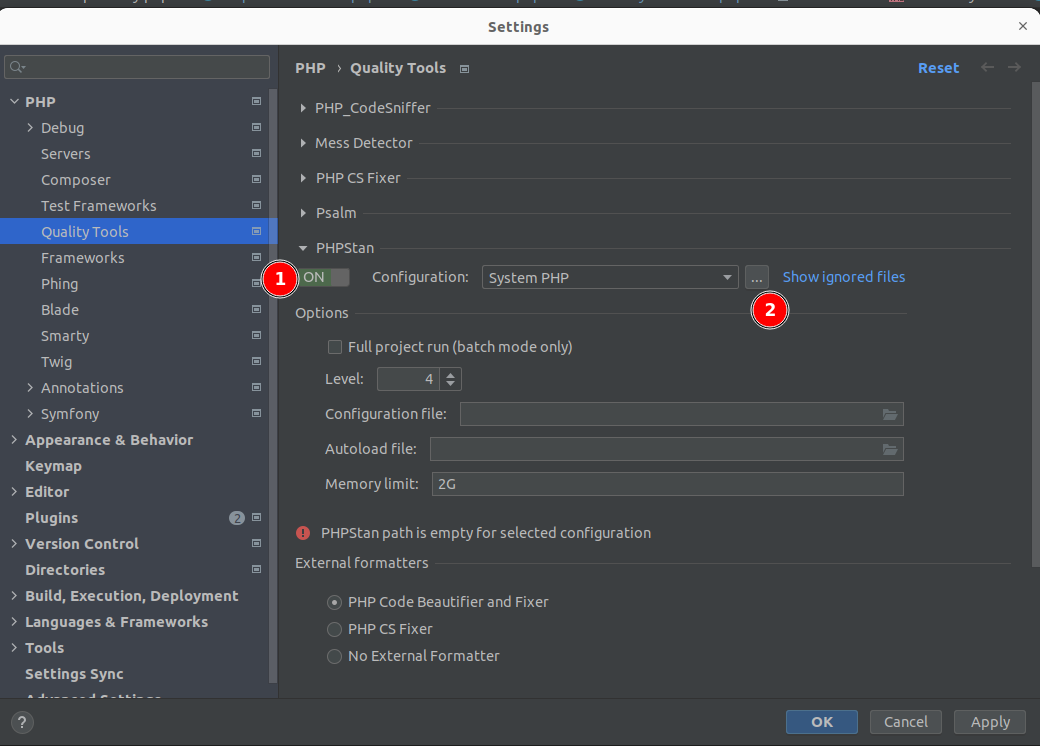Viewport: 1040px width, 746px height.
Task: Click the Memory limit field
Action: coord(667,484)
